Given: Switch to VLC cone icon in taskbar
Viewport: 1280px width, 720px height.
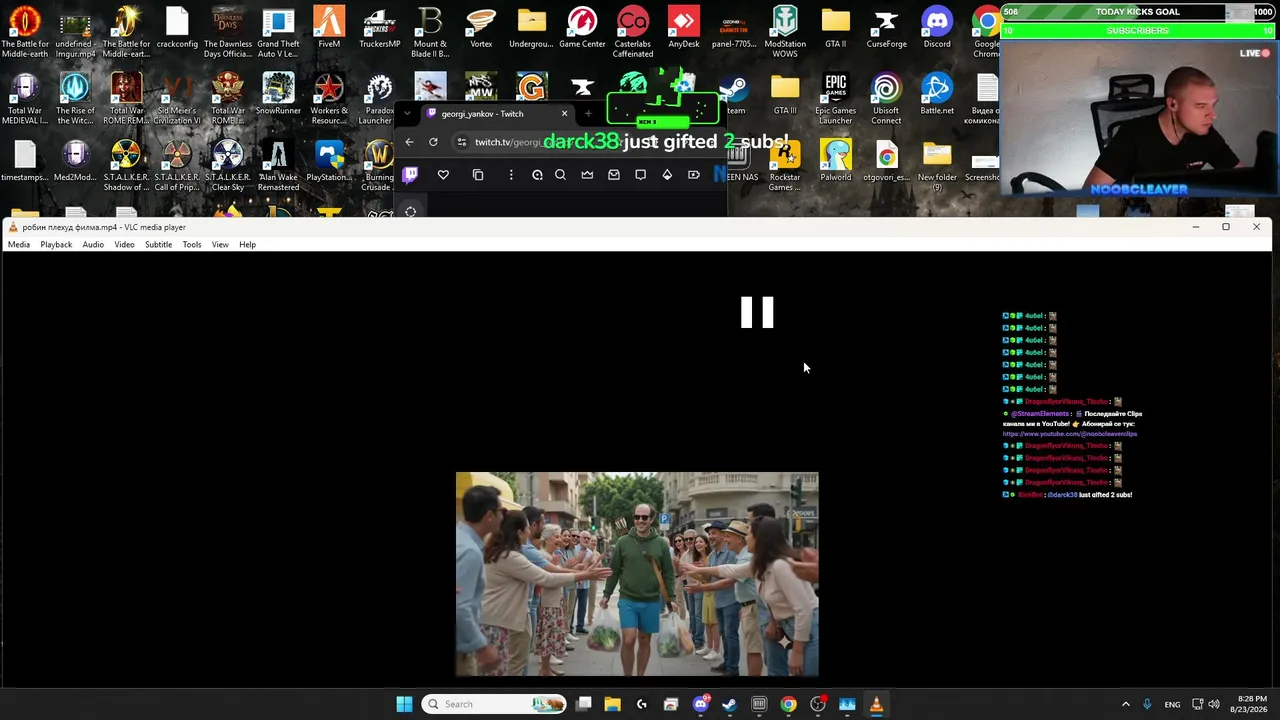Looking at the screenshot, I should tap(876, 704).
